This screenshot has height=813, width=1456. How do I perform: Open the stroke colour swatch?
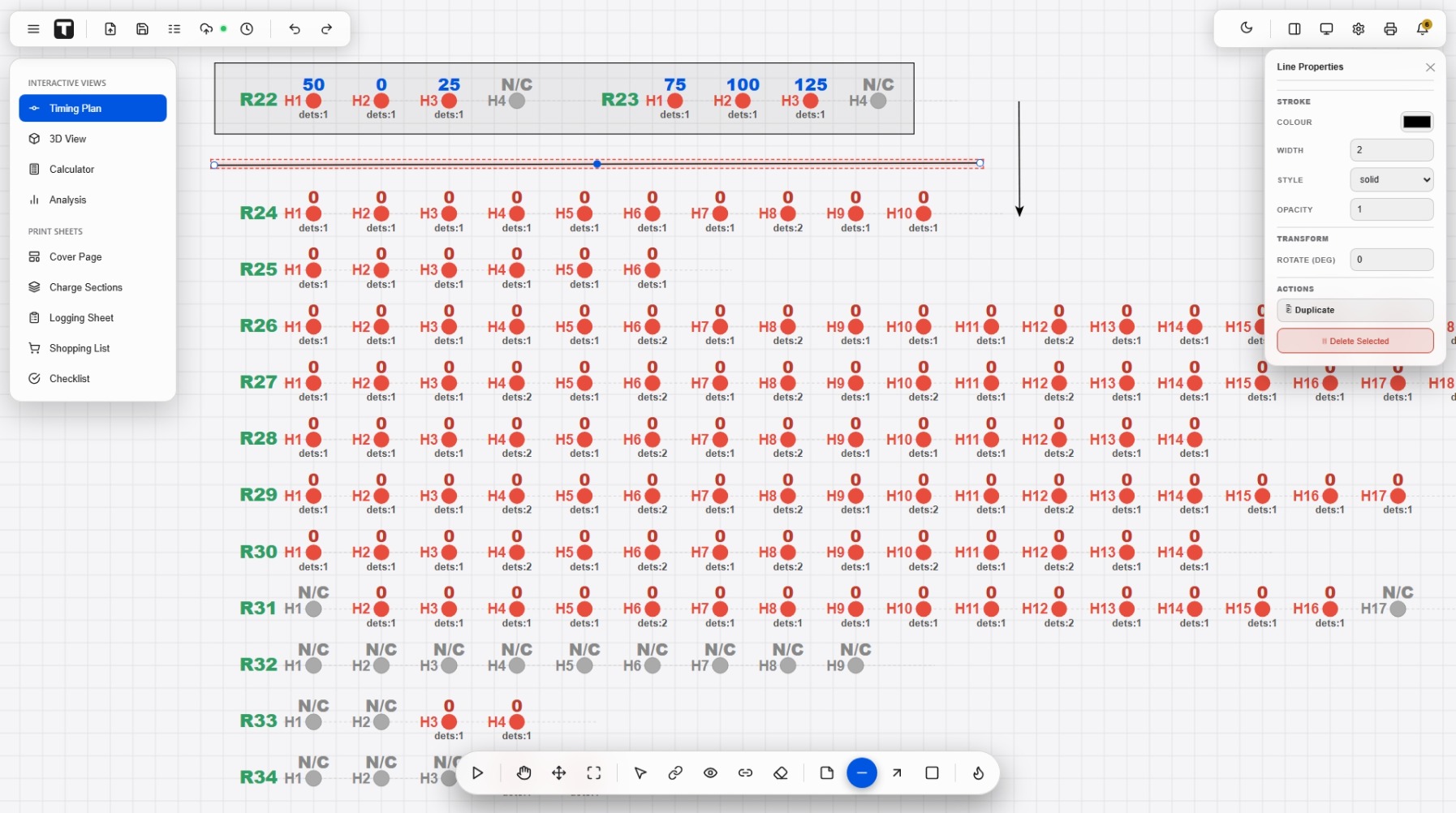(1417, 122)
